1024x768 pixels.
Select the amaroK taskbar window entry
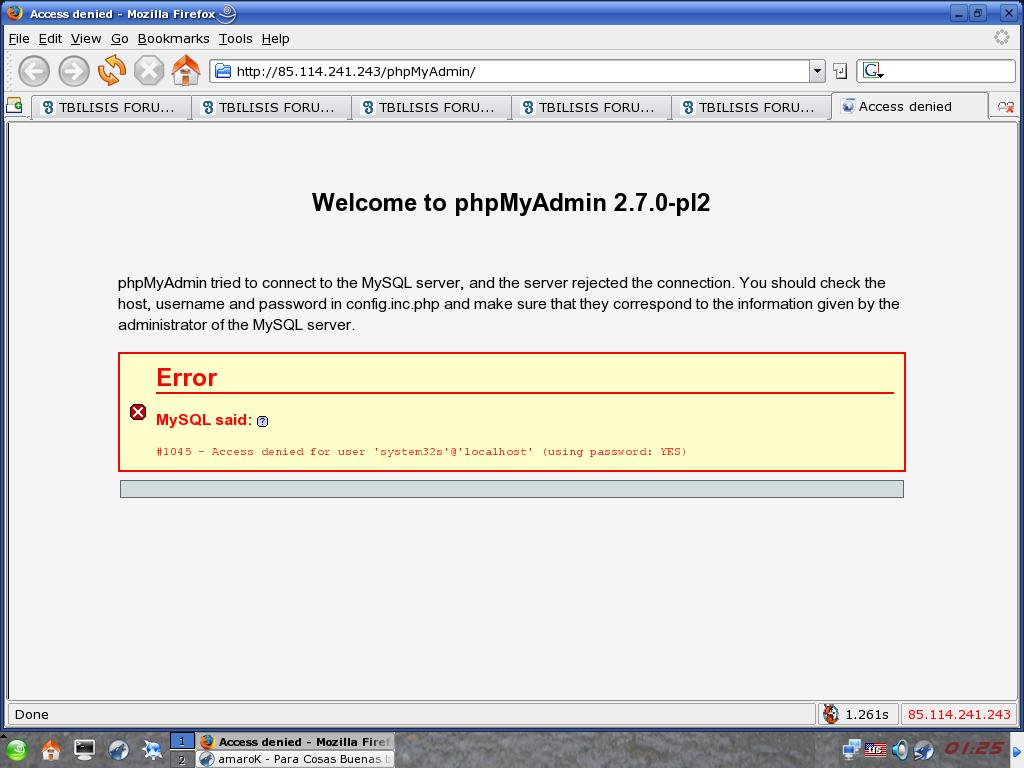point(296,759)
